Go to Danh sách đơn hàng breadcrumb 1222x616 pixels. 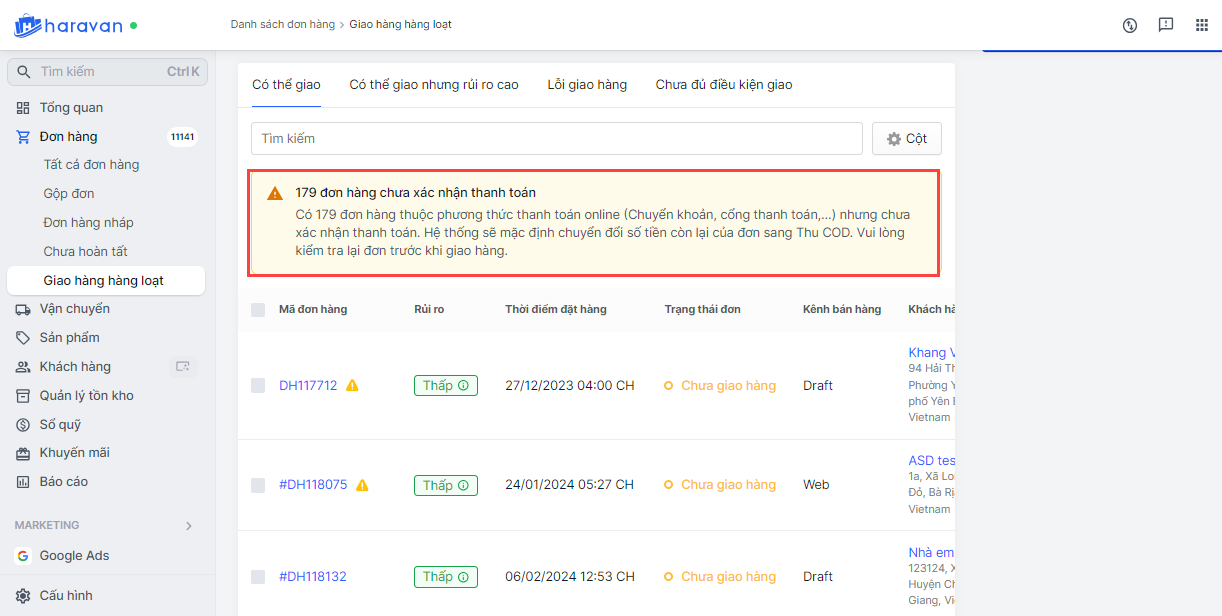282,24
